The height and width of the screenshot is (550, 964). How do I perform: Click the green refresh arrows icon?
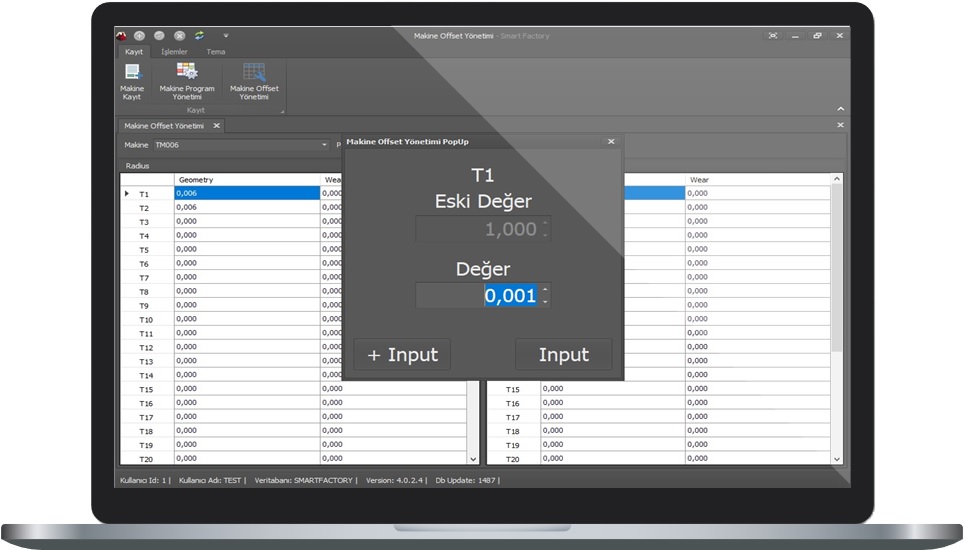click(x=200, y=36)
